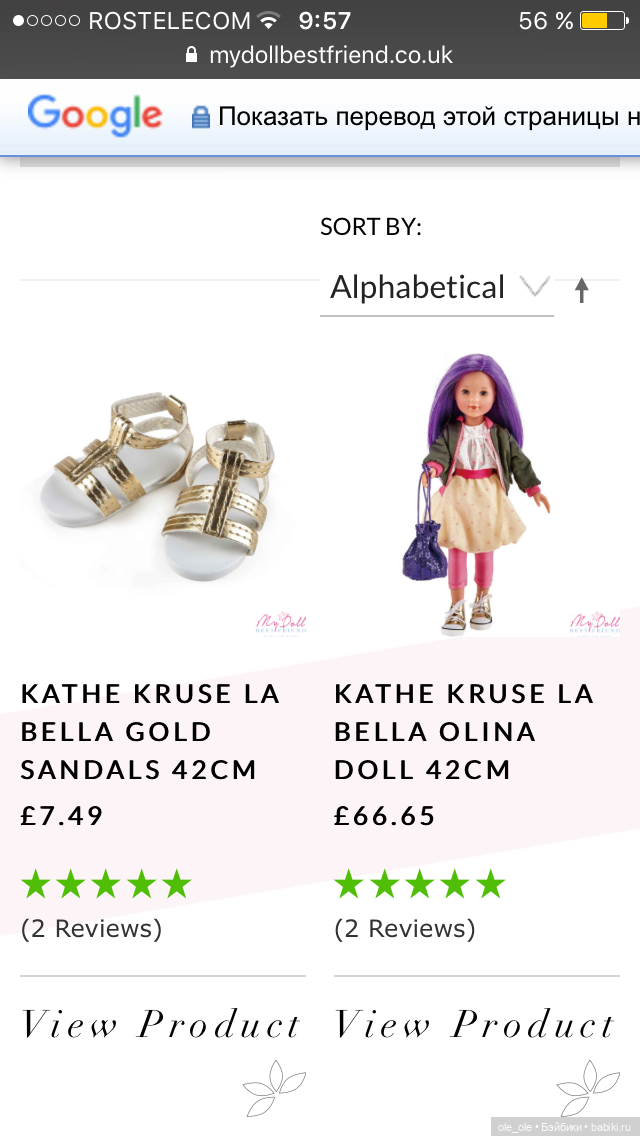Open the 2 Reviews link for sandals

[x=91, y=928]
